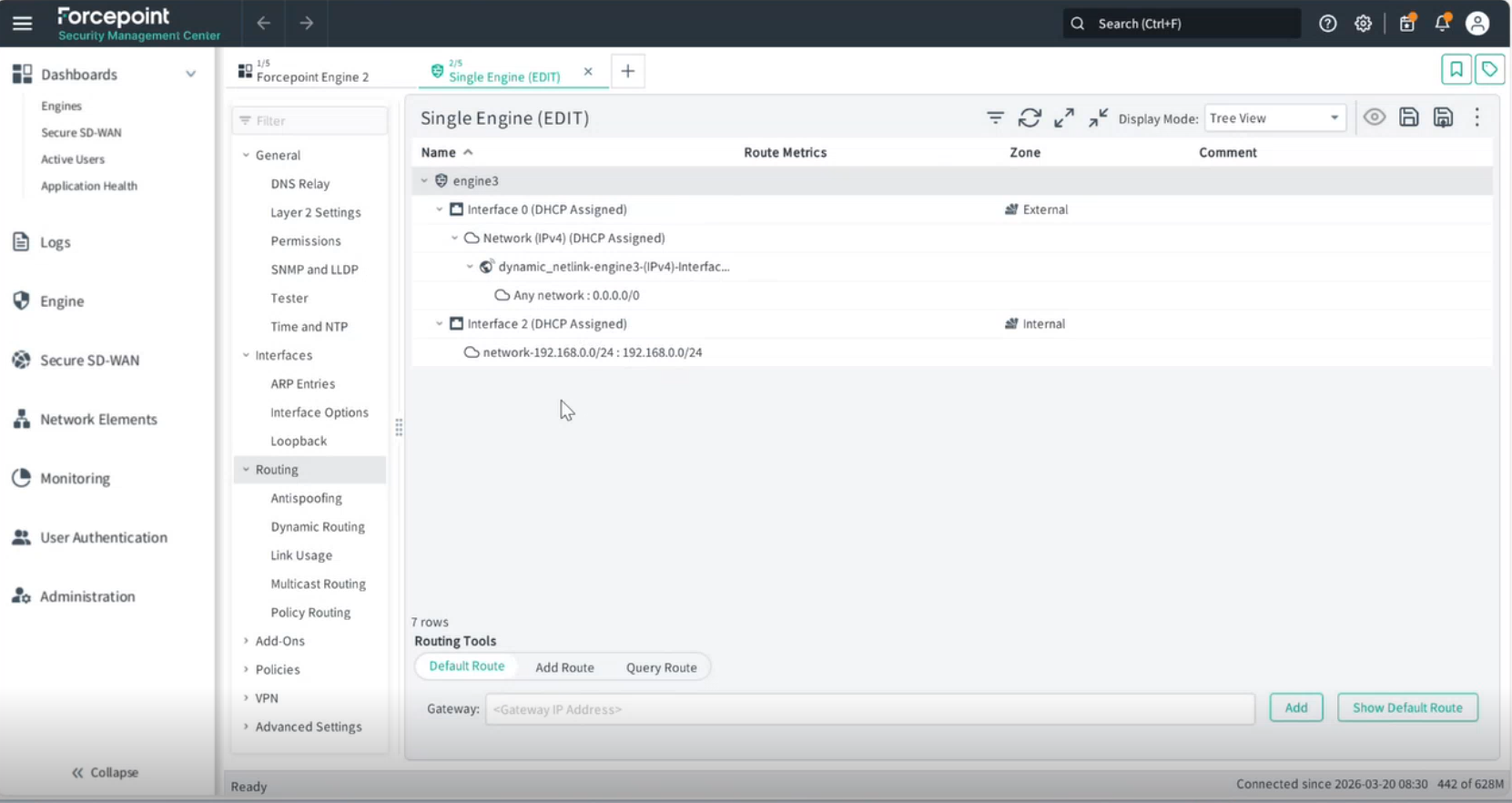Collapse Interface 0 (DHCP Assigned) node
Image resolution: width=1512 pixels, height=803 pixels.
pyautogui.click(x=440, y=209)
